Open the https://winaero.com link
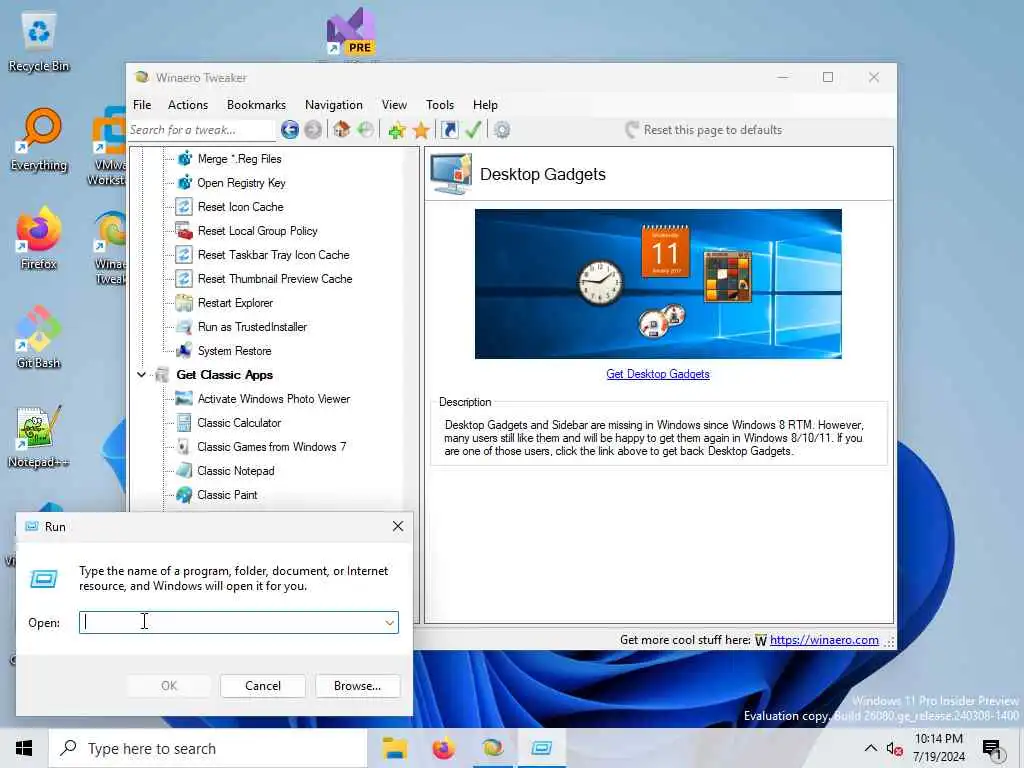Viewport: 1024px width, 768px height. click(x=824, y=640)
